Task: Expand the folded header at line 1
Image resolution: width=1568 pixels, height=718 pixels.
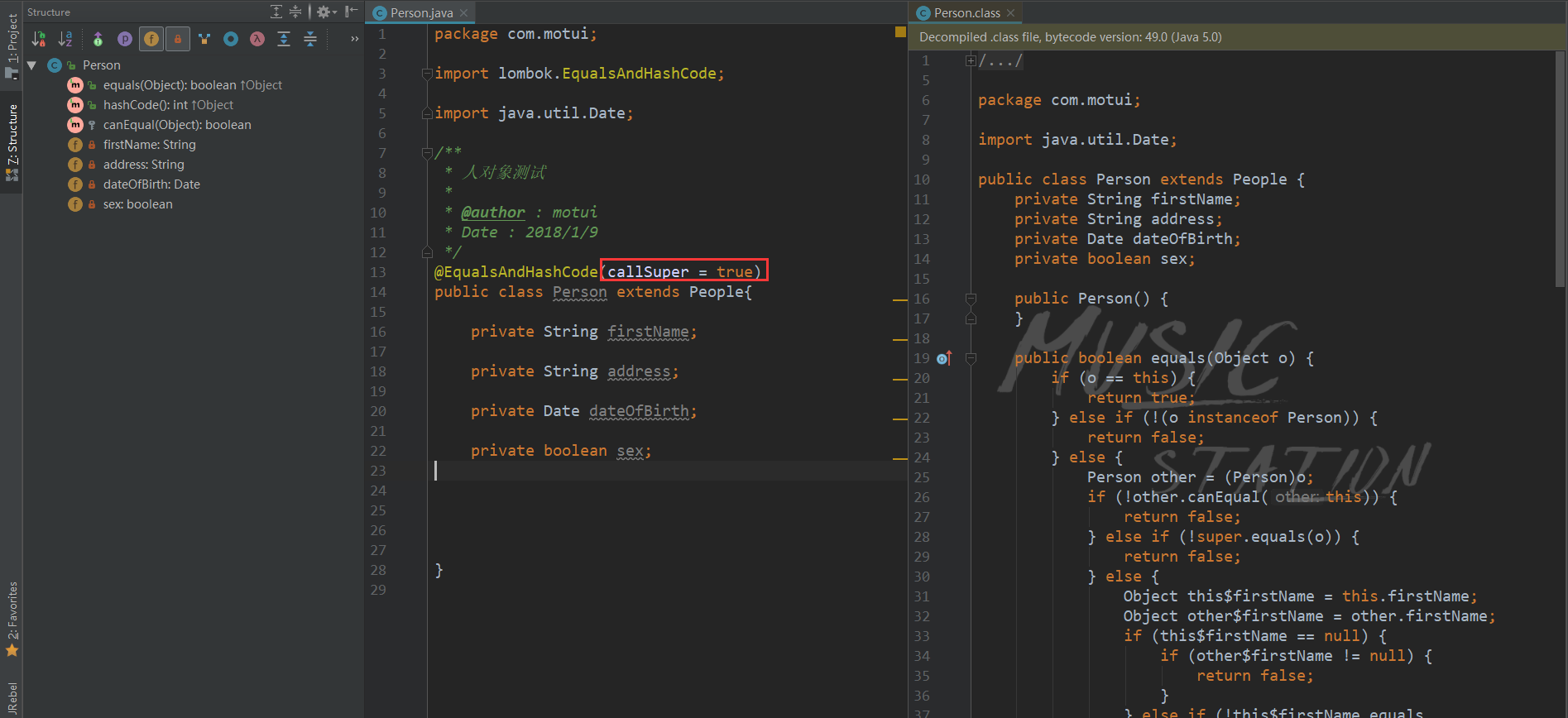Action: [970, 60]
